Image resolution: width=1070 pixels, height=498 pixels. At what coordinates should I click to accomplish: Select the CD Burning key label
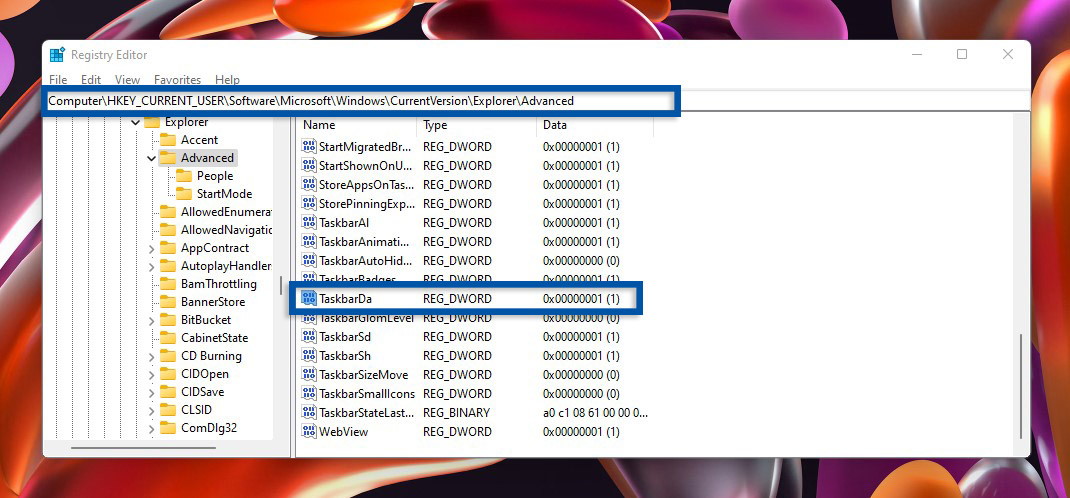click(211, 356)
